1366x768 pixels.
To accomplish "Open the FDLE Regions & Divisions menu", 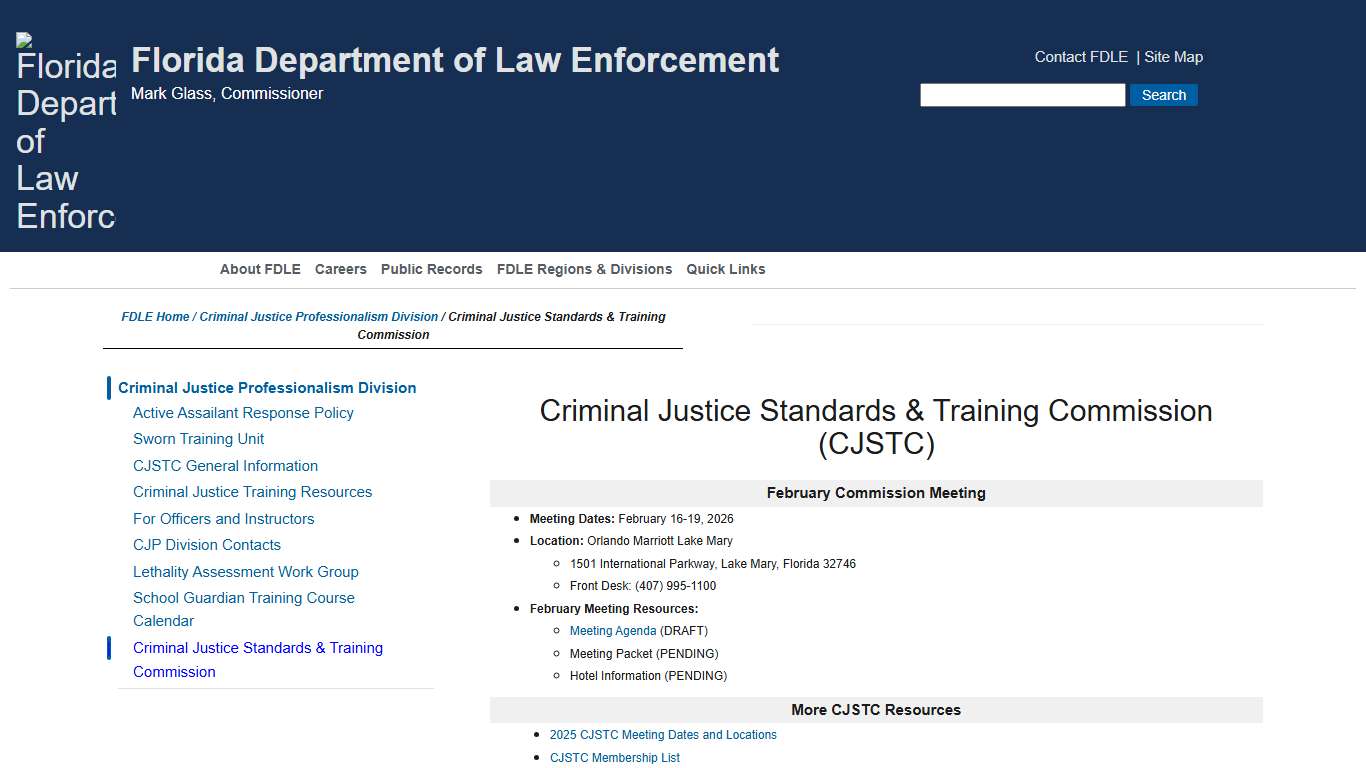I will [584, 269].
